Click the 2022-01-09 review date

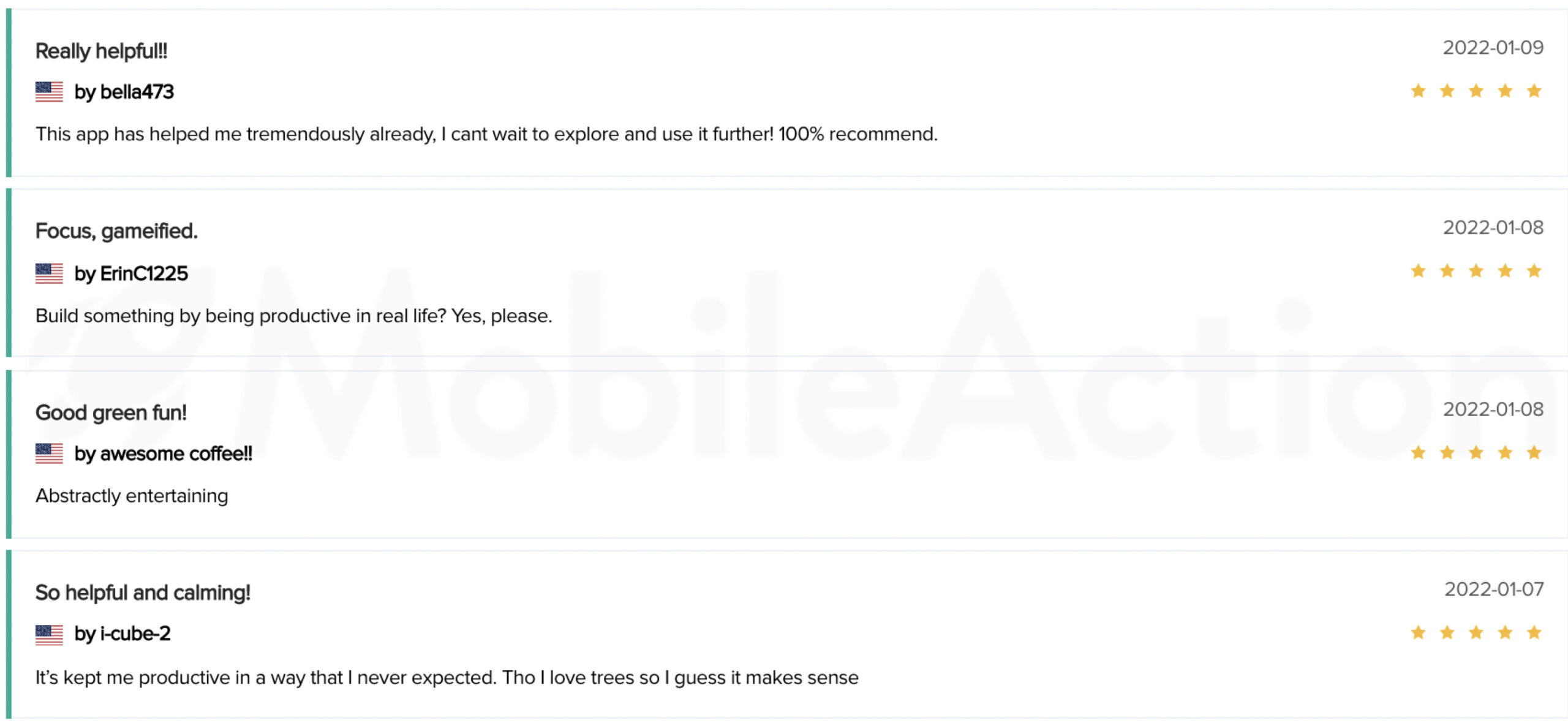point(1493,48)
